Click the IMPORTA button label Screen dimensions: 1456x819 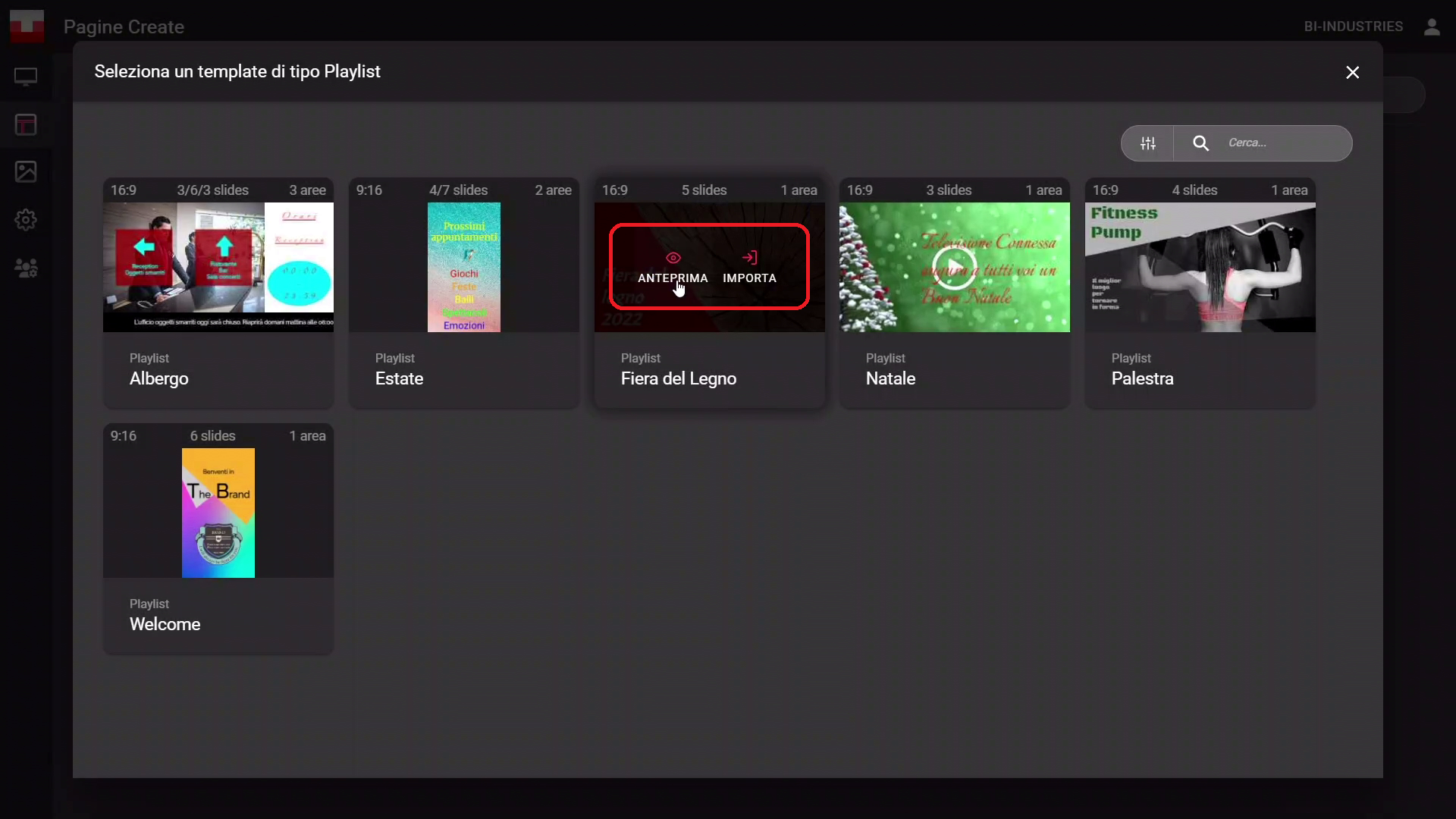[749, 278]
